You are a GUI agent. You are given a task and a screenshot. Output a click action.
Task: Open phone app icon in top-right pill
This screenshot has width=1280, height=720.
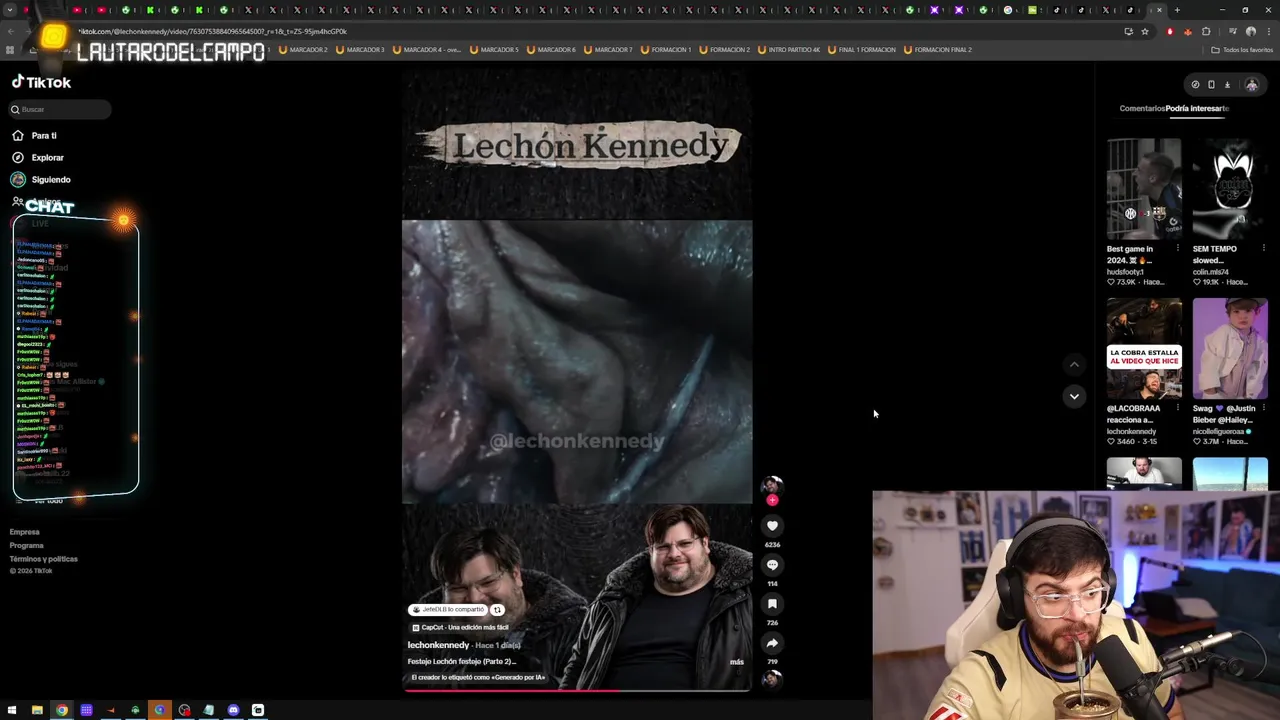[x=1211, y=85]
